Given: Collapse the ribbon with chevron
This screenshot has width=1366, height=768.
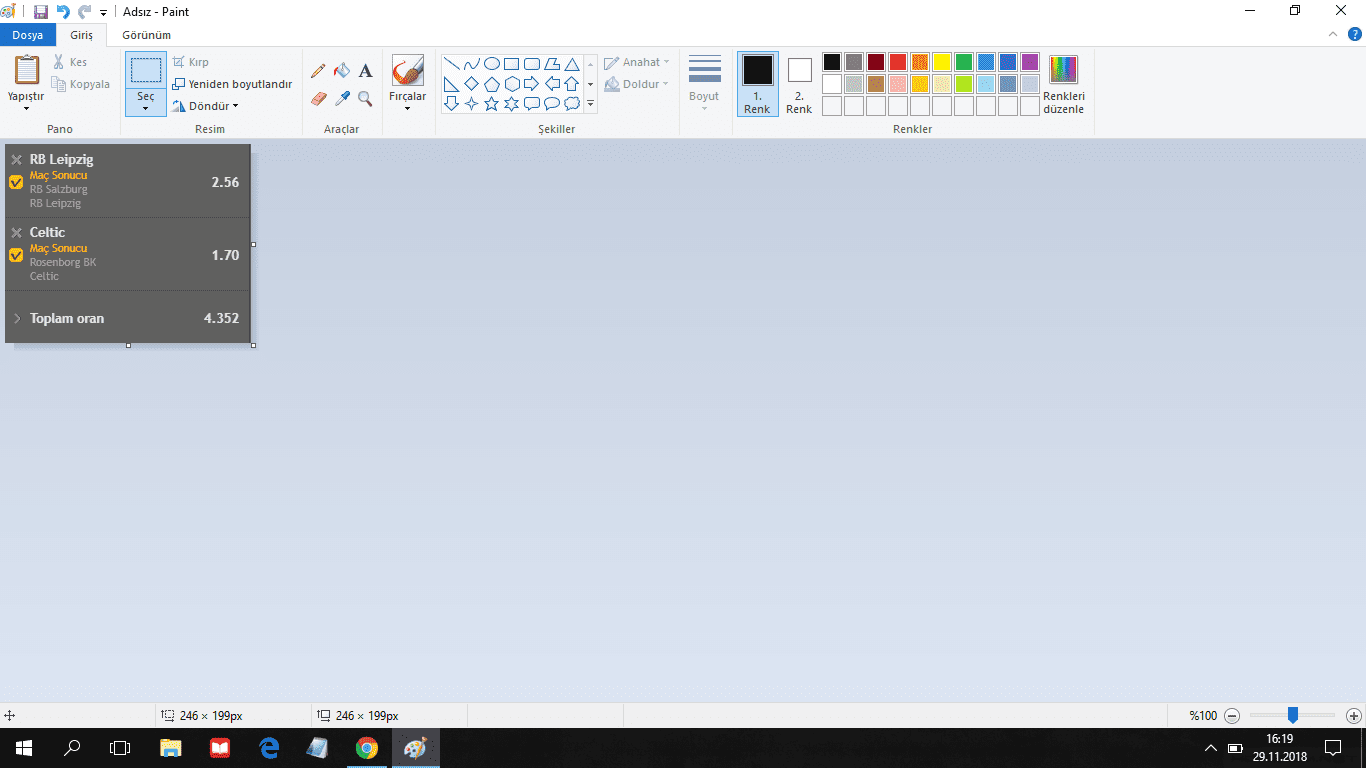Looking at the screenshot, I should pyautogui.click(x=1332, y=35).
